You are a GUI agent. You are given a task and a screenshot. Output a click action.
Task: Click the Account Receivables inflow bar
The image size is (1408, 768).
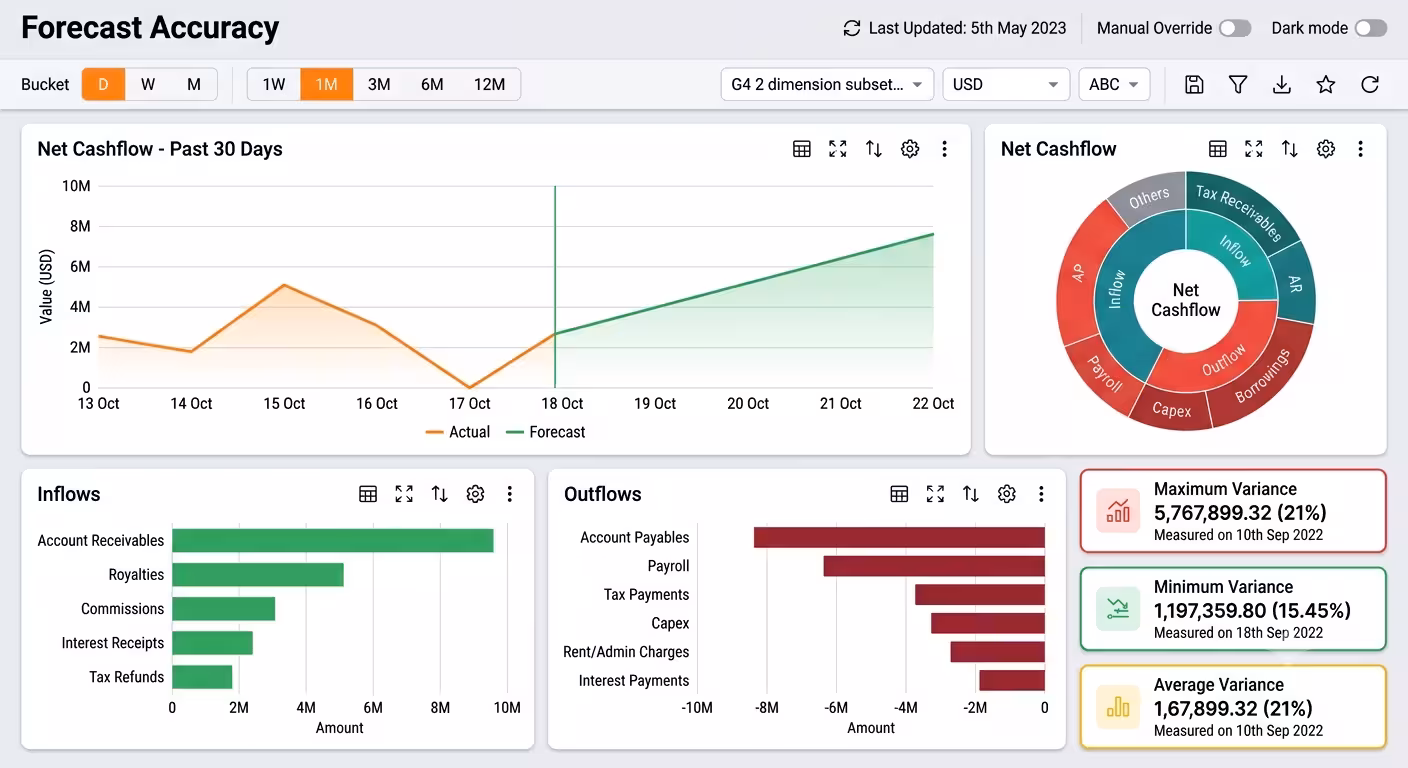(333, 540)
